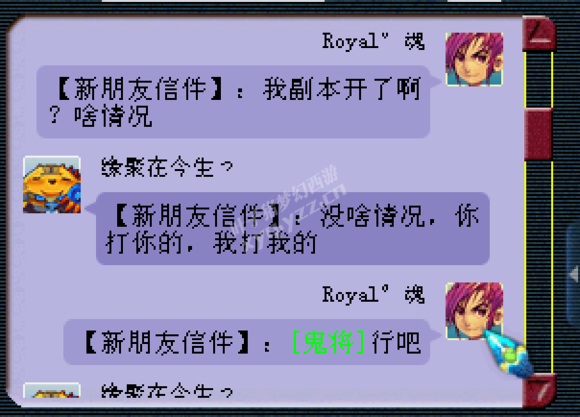Click the lower Royal' 魂 username
Image resolution: width=580 pixels, height=417 pixels.
[373, 295]
